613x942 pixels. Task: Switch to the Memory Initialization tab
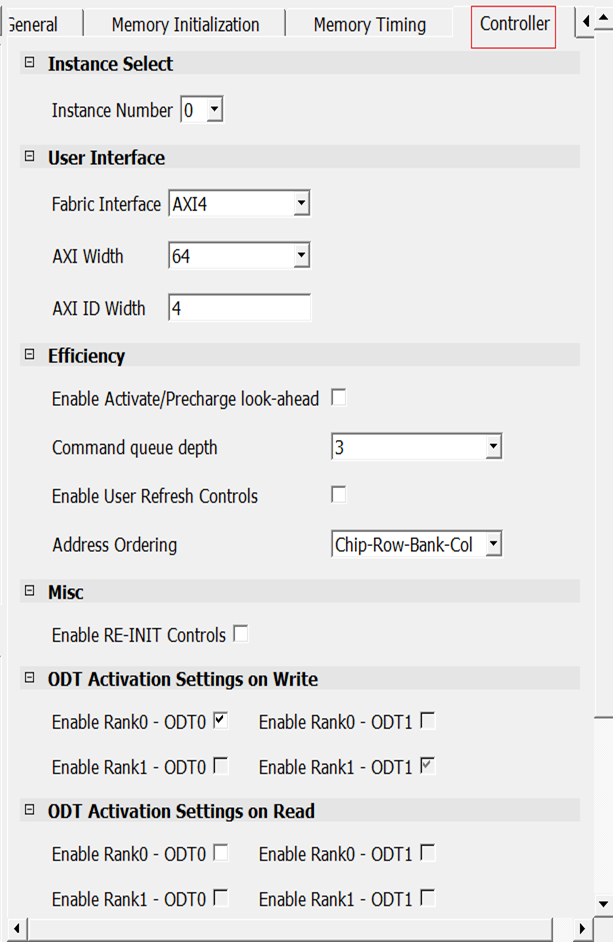point(185,25)
